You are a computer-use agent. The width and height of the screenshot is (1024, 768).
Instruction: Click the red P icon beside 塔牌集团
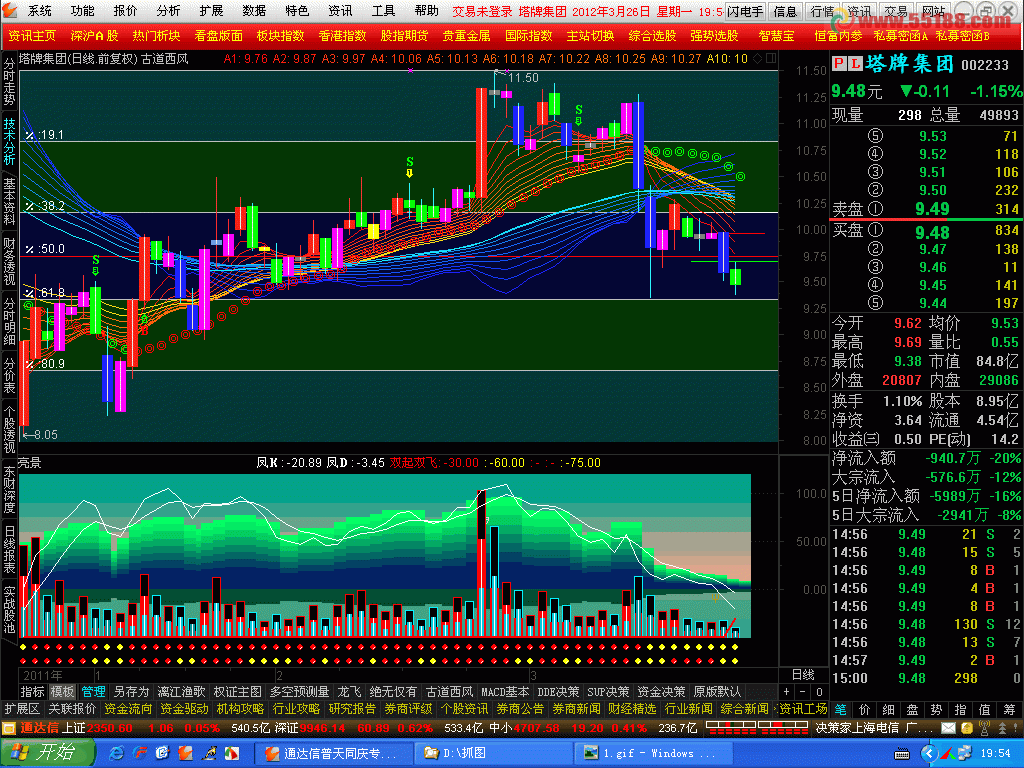tap(839, 64)
